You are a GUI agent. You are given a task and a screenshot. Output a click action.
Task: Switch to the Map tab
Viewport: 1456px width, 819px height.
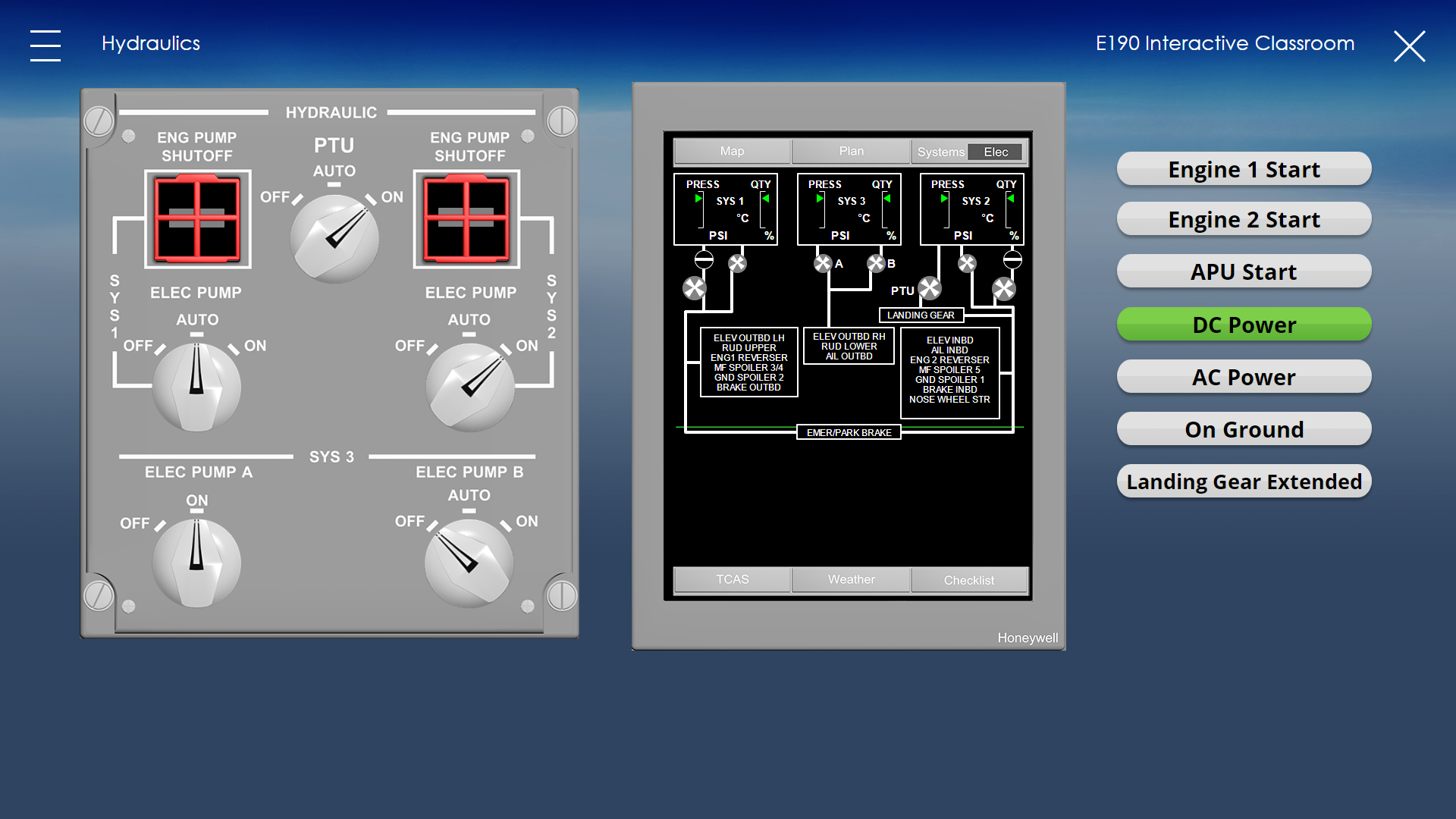732,152
